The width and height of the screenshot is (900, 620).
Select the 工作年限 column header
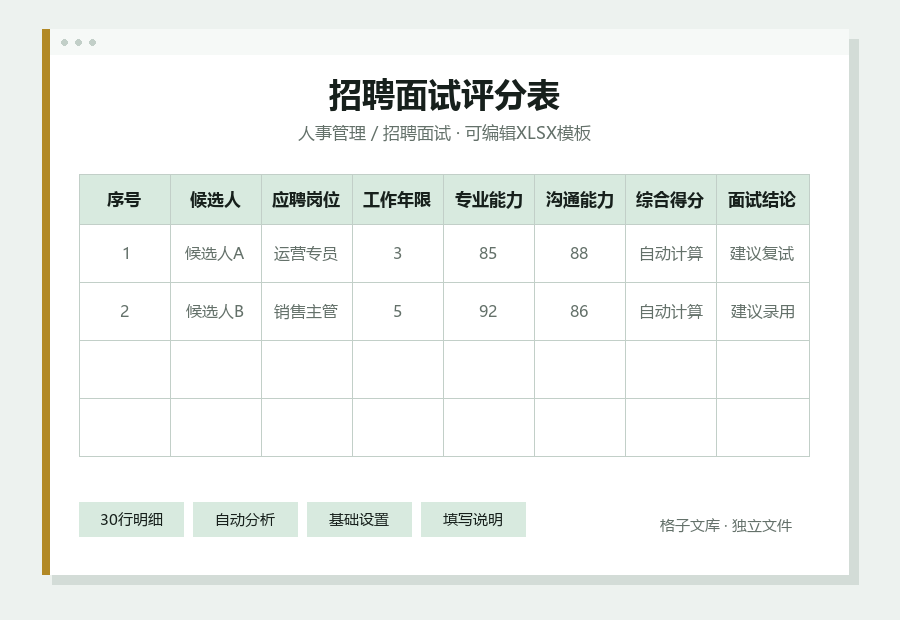point(398,200)
